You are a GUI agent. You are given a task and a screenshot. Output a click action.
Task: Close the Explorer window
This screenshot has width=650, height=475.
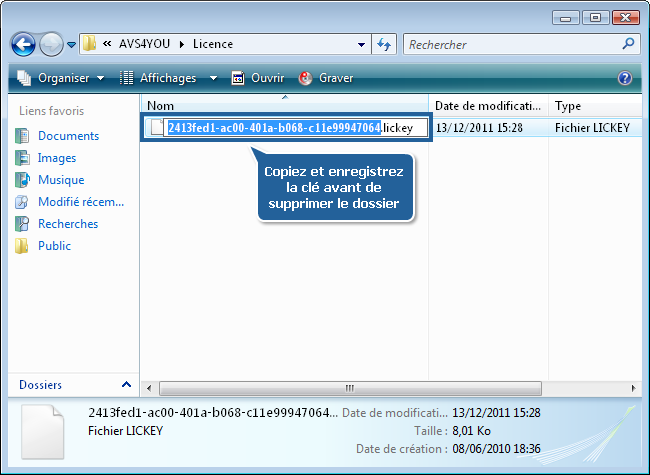coord(626,18)
